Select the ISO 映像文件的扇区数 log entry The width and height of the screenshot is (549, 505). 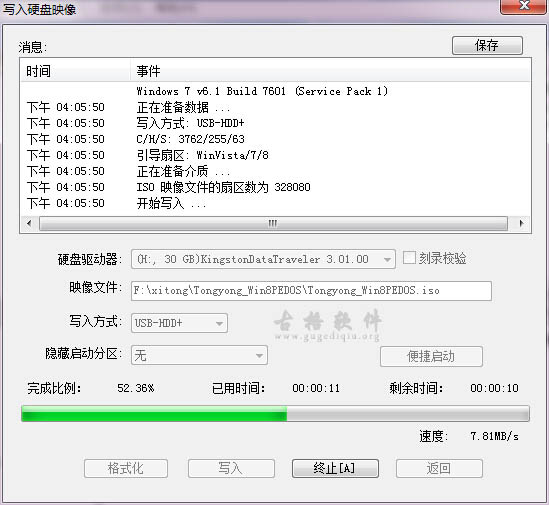pyautogui.click(x=223, y=187)
